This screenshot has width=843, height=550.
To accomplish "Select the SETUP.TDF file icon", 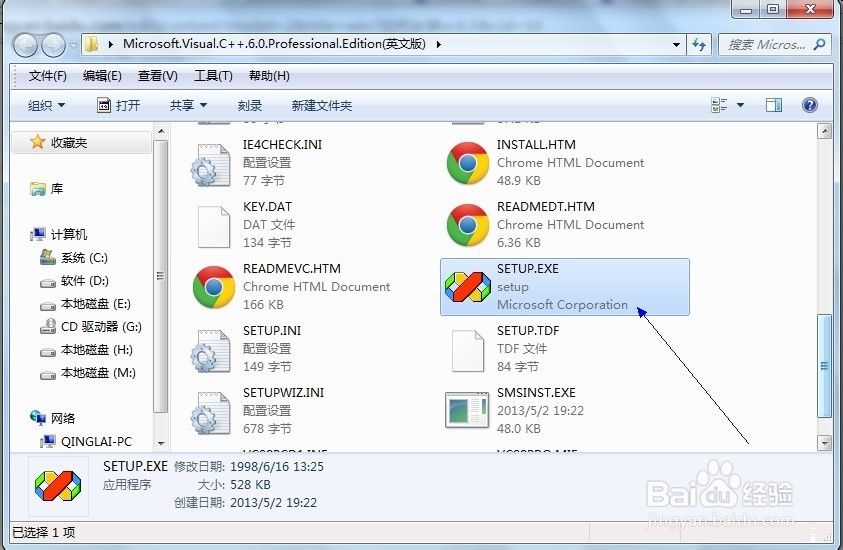I will [467, 351].
